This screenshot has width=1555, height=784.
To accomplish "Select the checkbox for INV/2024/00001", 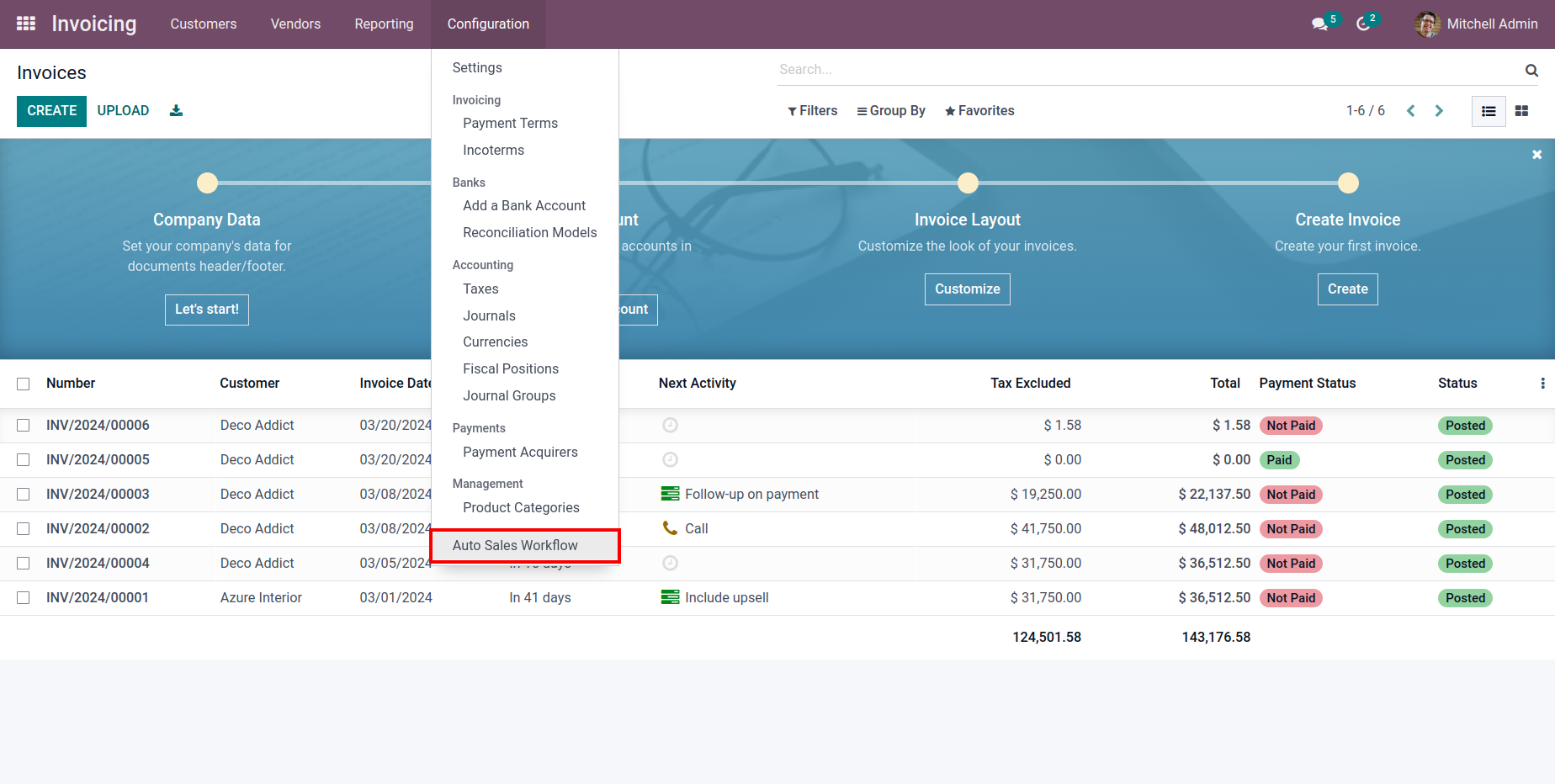I will (24, 598).
